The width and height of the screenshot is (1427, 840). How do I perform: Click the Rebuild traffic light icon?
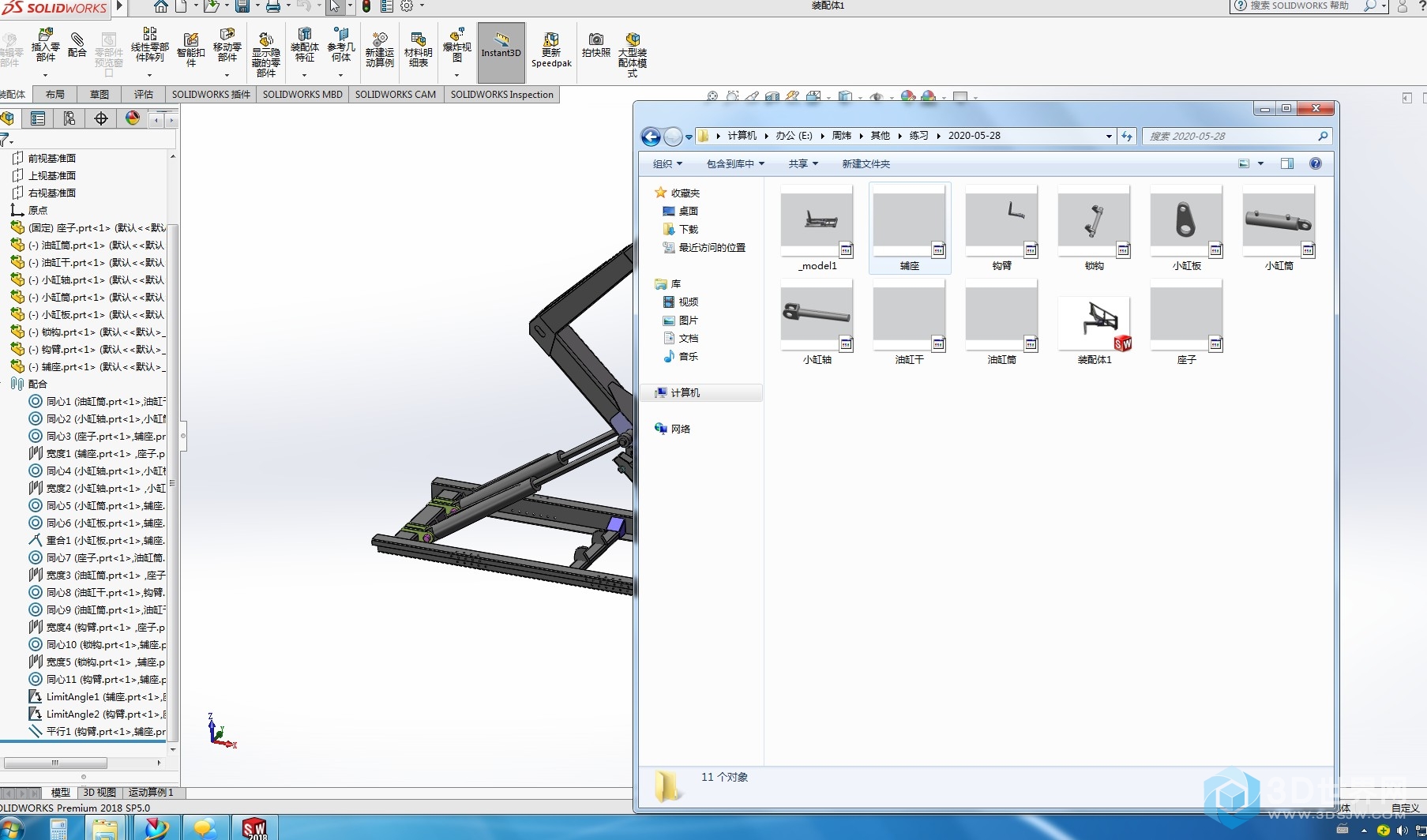click(366, 6)
